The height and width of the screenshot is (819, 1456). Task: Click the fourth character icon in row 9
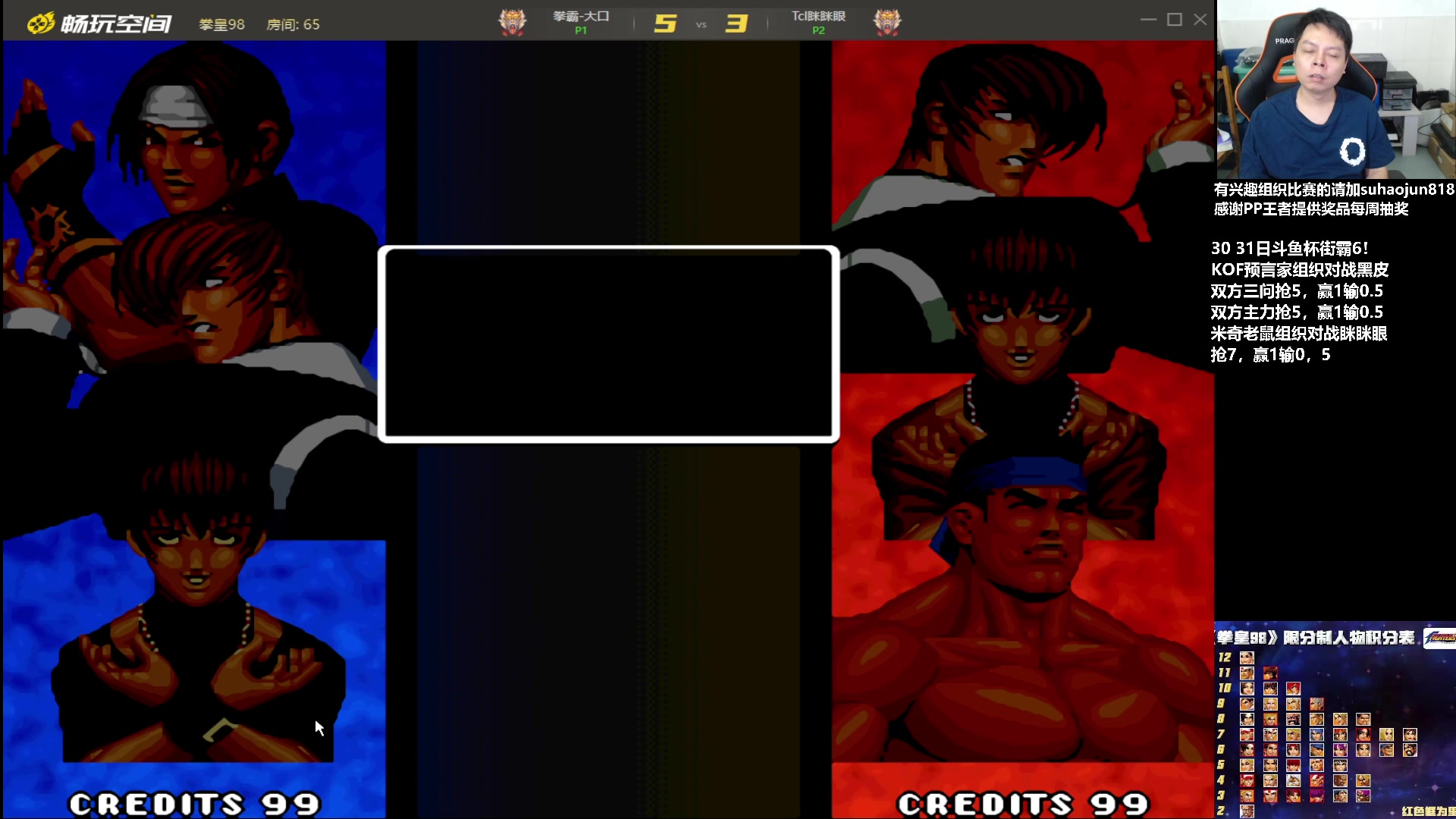coord(1317,704)
